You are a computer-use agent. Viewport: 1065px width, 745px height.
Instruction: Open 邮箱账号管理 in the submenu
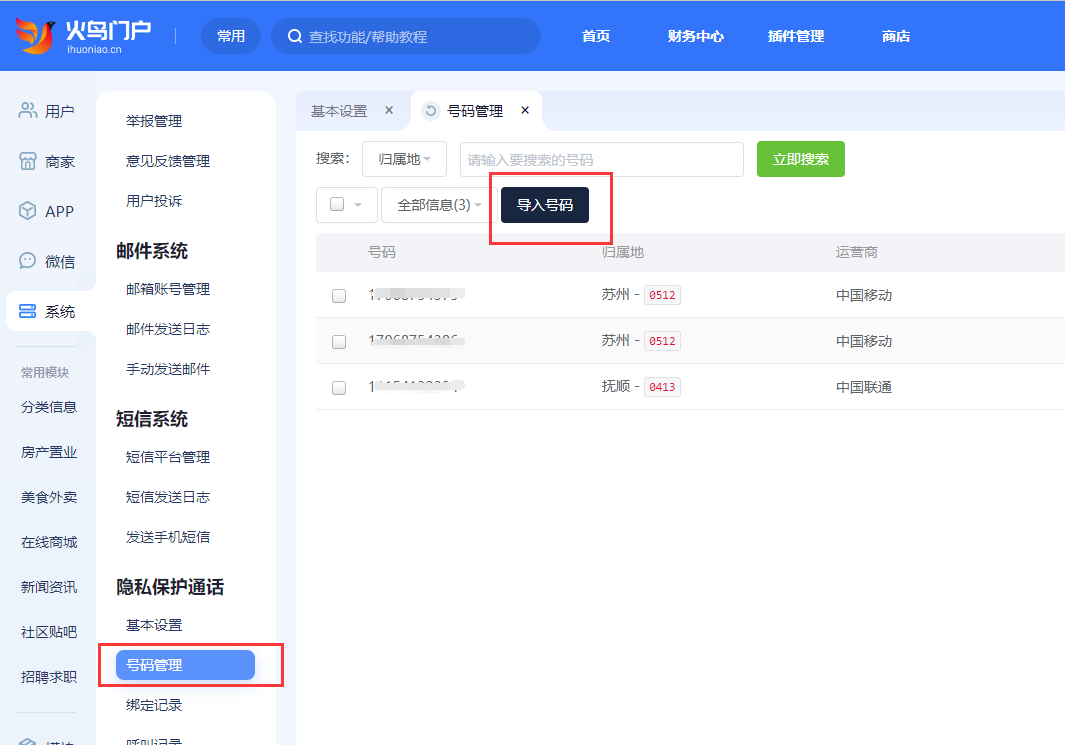tap(168, 289)
